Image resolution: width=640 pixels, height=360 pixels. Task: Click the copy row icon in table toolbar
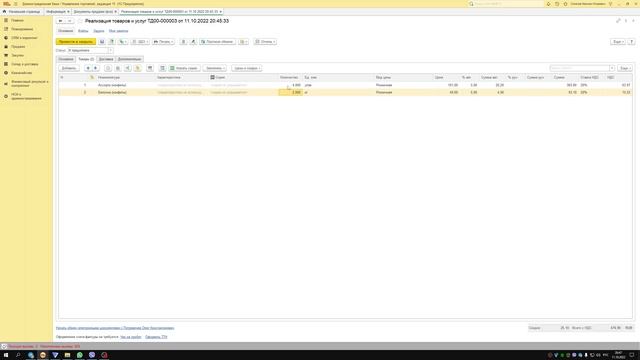pos(108,68)
